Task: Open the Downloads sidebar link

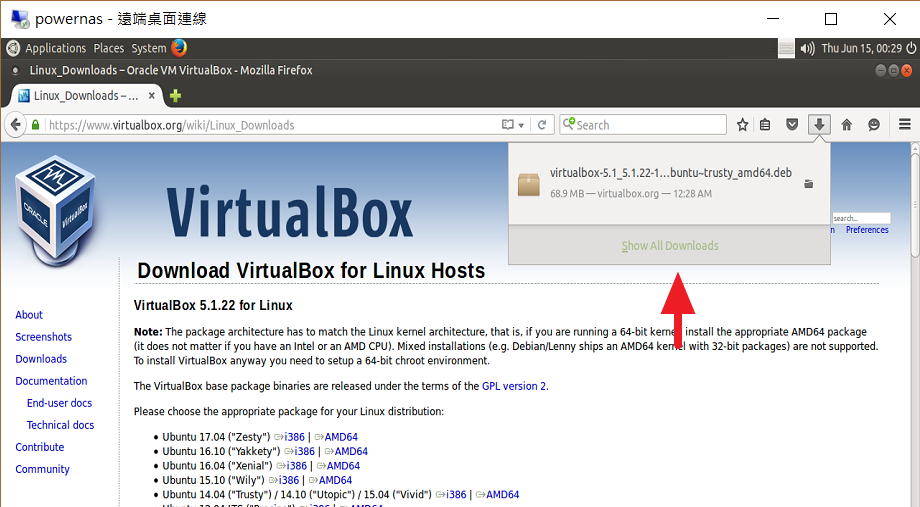Action: point(41,359)
